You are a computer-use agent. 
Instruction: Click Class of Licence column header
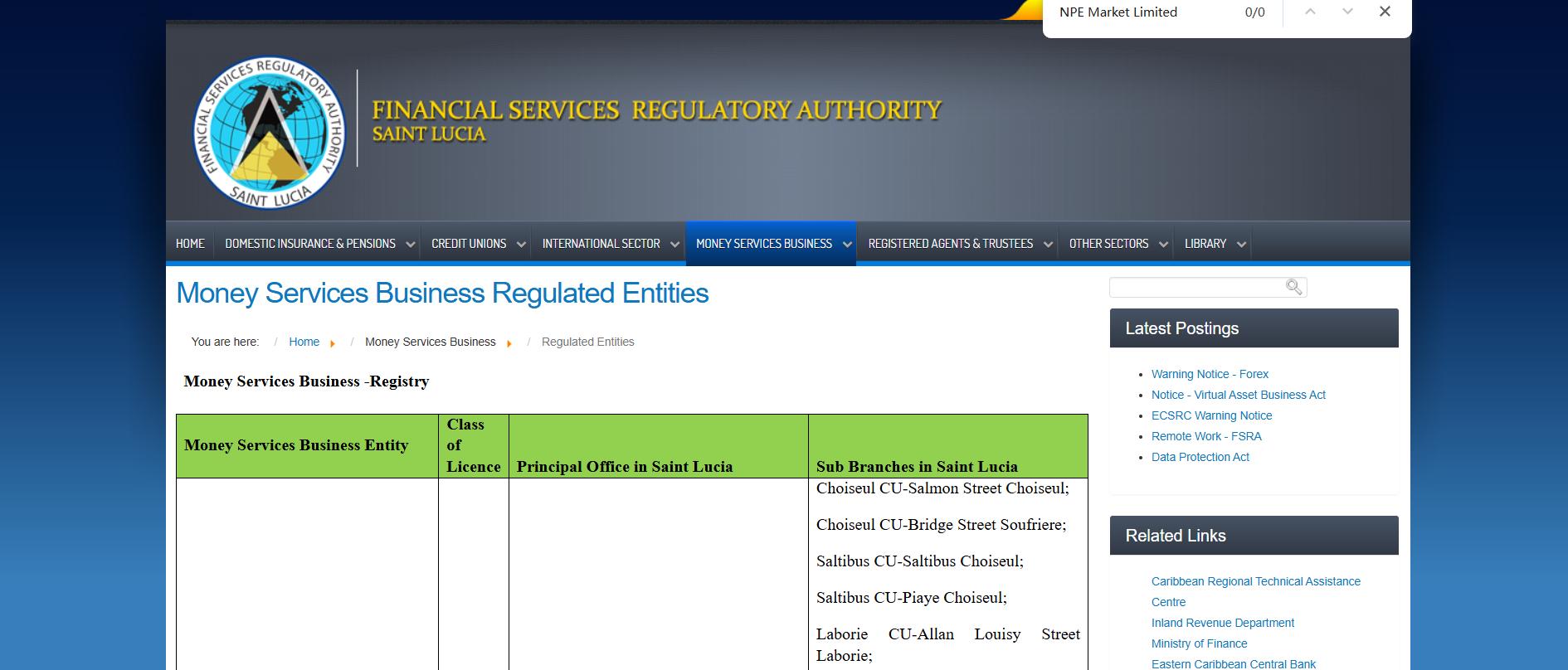click(x=473, y=445)
